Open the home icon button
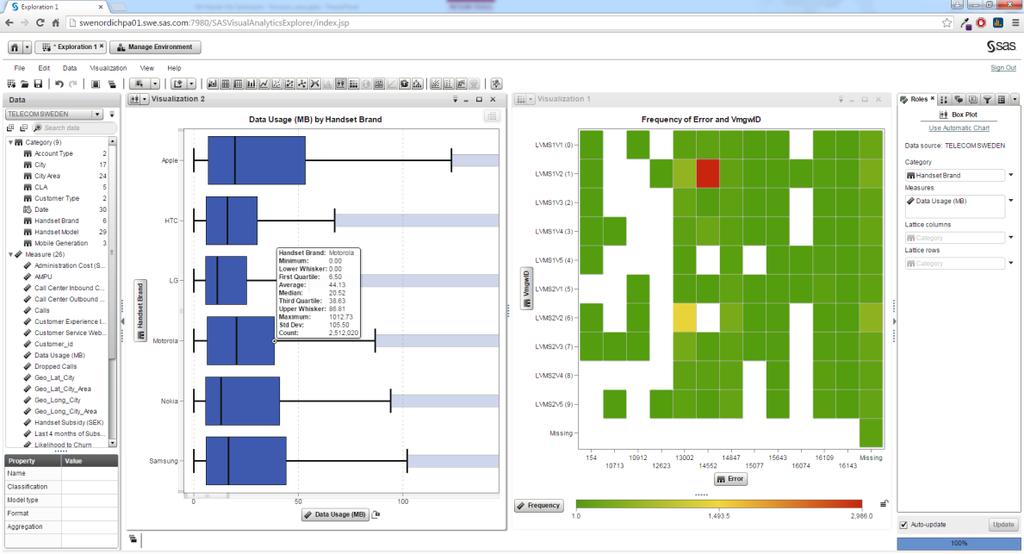The width and height of the screenshot is (1024, 554). pyautogui.click(x=14, y=47)
